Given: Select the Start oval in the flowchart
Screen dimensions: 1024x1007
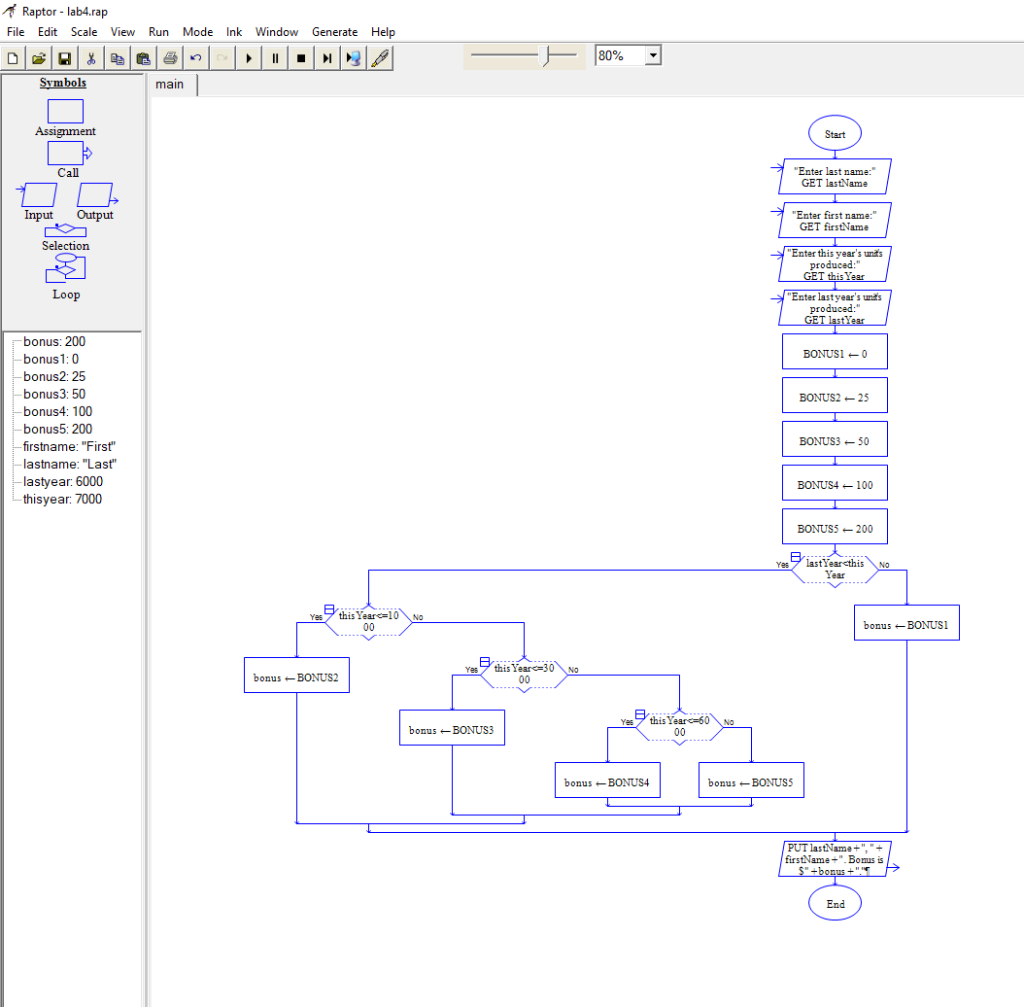Looking at the screenshot, I should [x=834, y=133].
